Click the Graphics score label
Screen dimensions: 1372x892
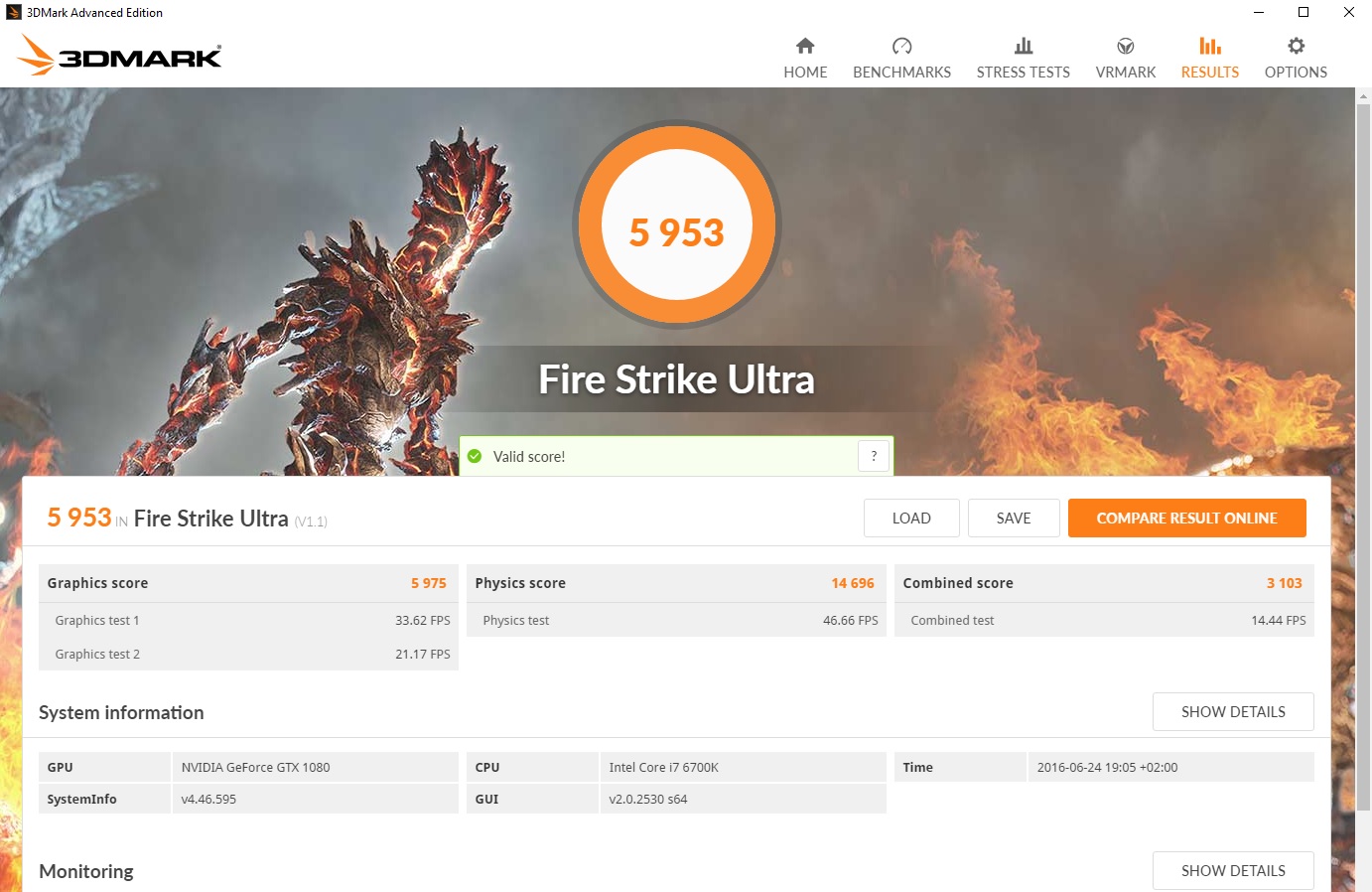97,583
